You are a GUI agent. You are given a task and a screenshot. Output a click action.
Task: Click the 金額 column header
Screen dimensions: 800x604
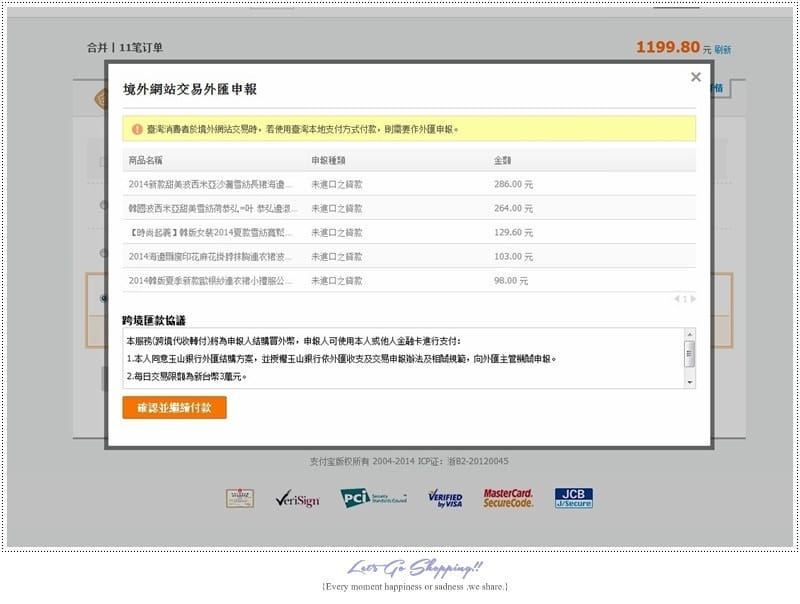502,160
